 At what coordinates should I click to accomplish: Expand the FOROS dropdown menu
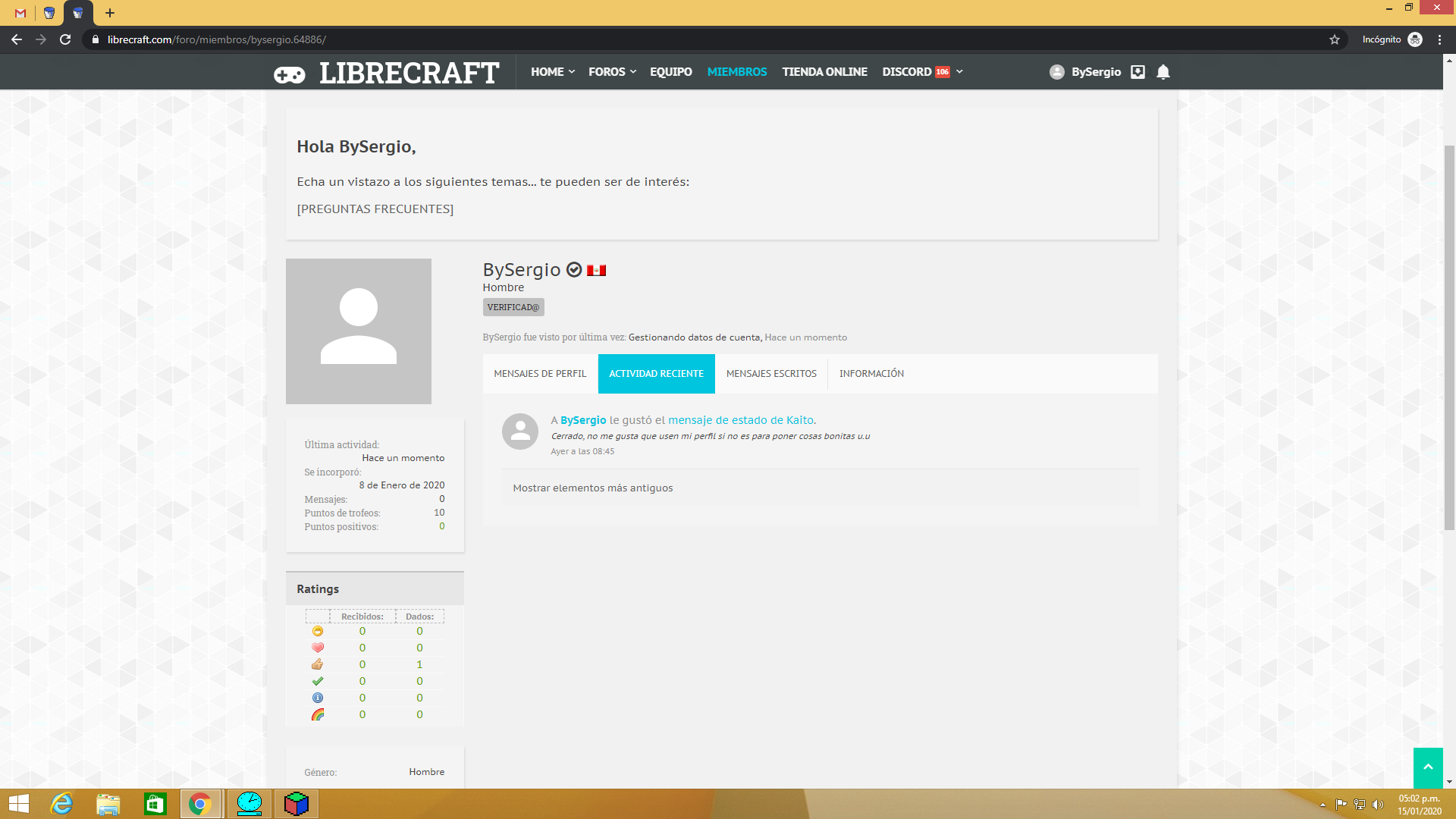tap(611, 72)
